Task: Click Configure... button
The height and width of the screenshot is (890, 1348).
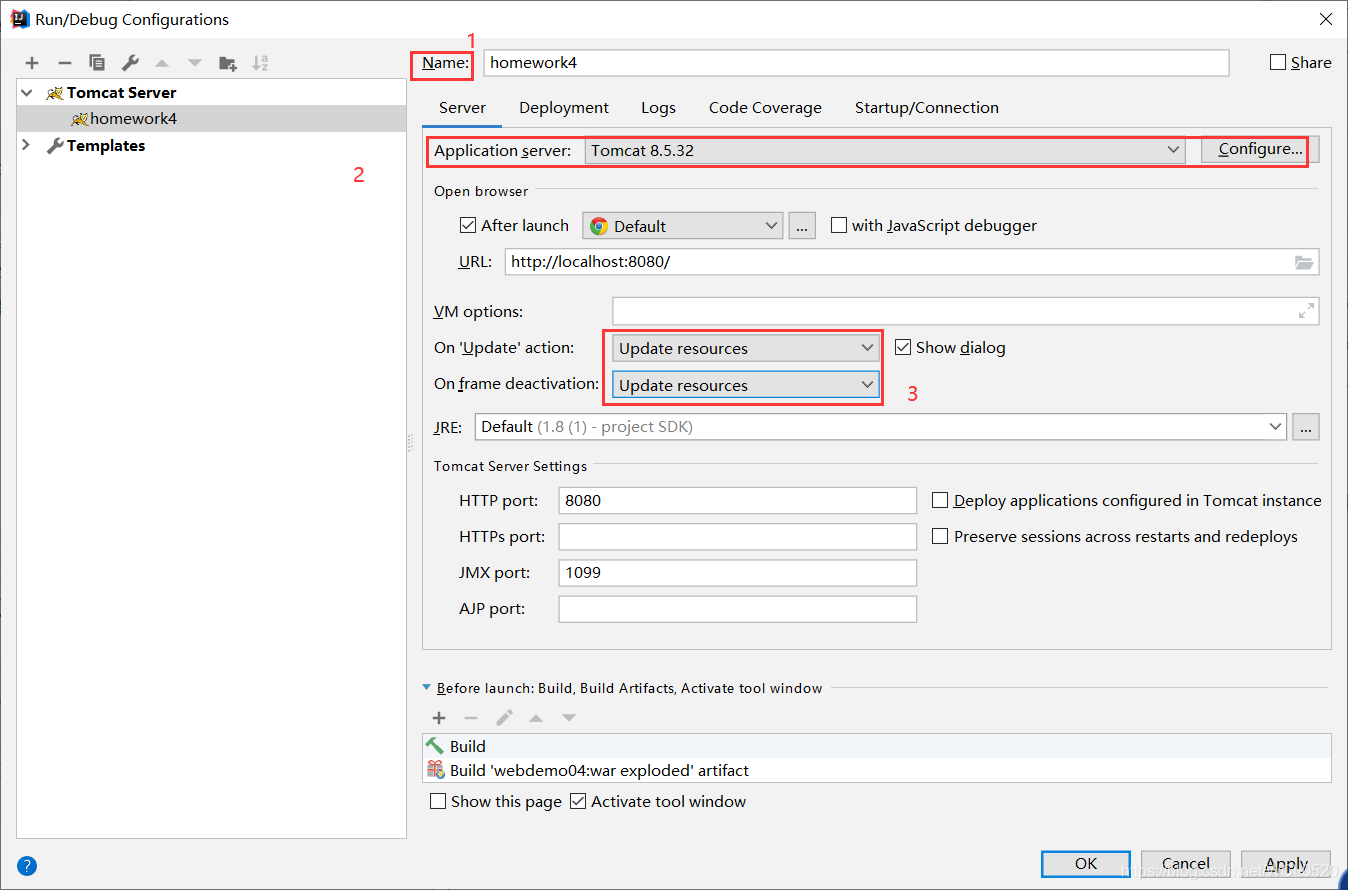Action: (1260, 150)
